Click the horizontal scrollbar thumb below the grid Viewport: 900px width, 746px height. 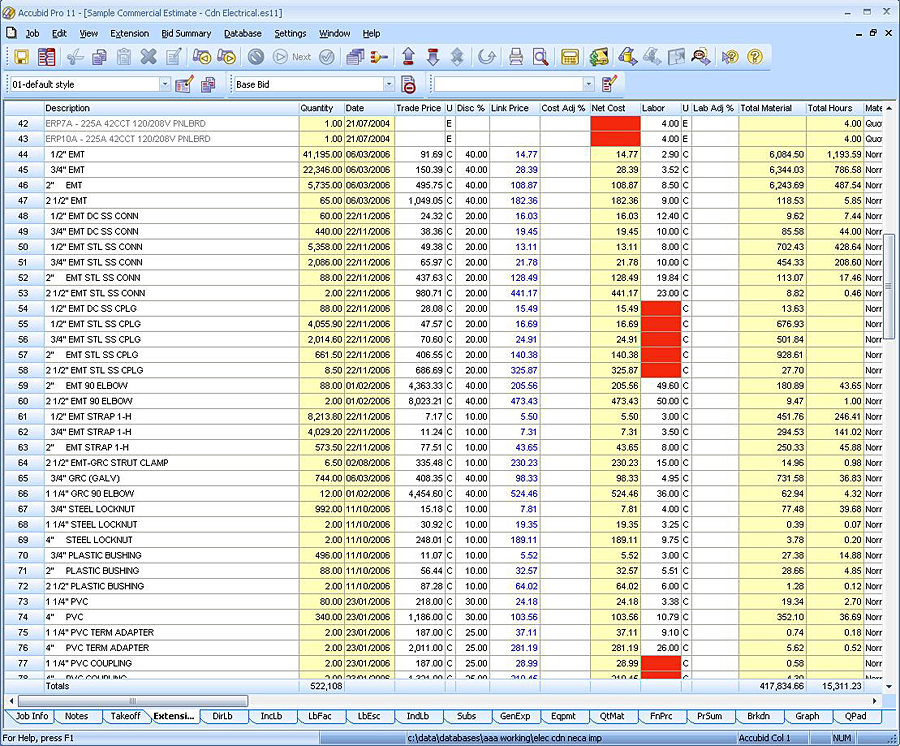coord(135,701)
